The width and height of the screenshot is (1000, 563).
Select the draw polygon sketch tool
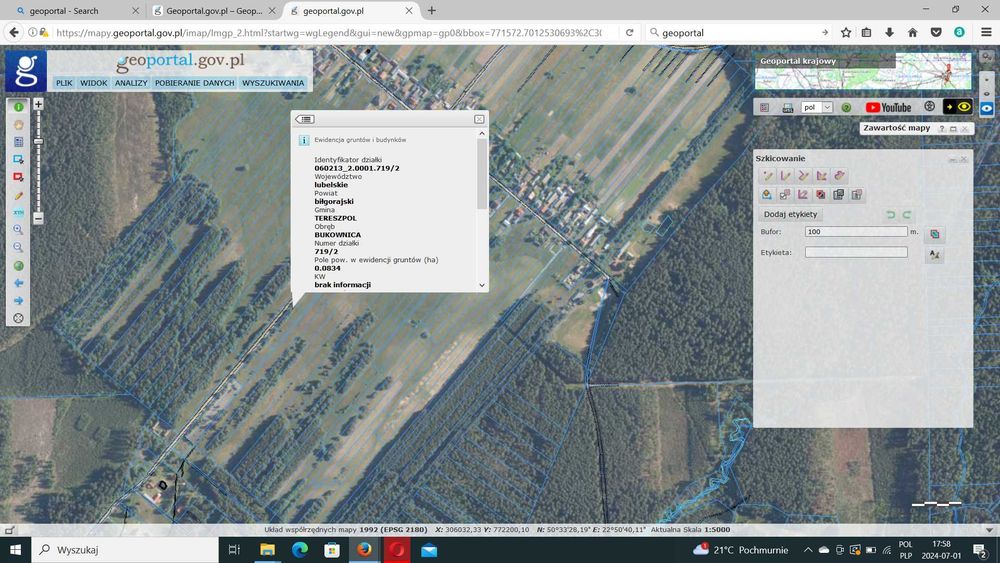[821, 175]
